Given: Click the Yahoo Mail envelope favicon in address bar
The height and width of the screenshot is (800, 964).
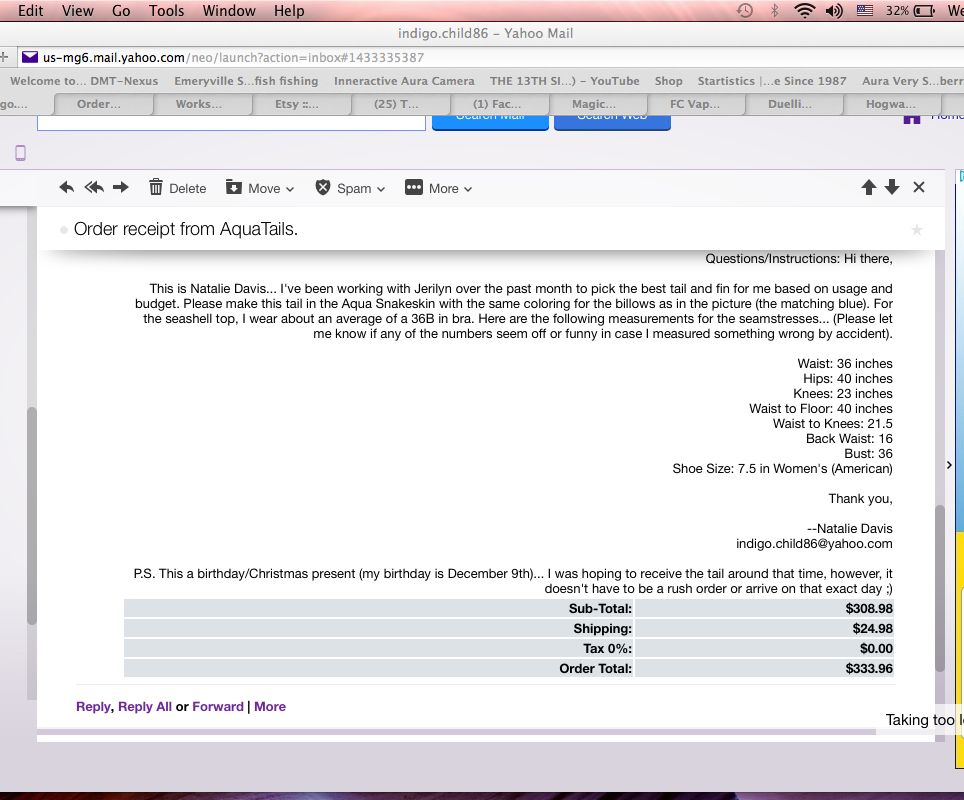Looking at the screenshot, I should (30, 57).
